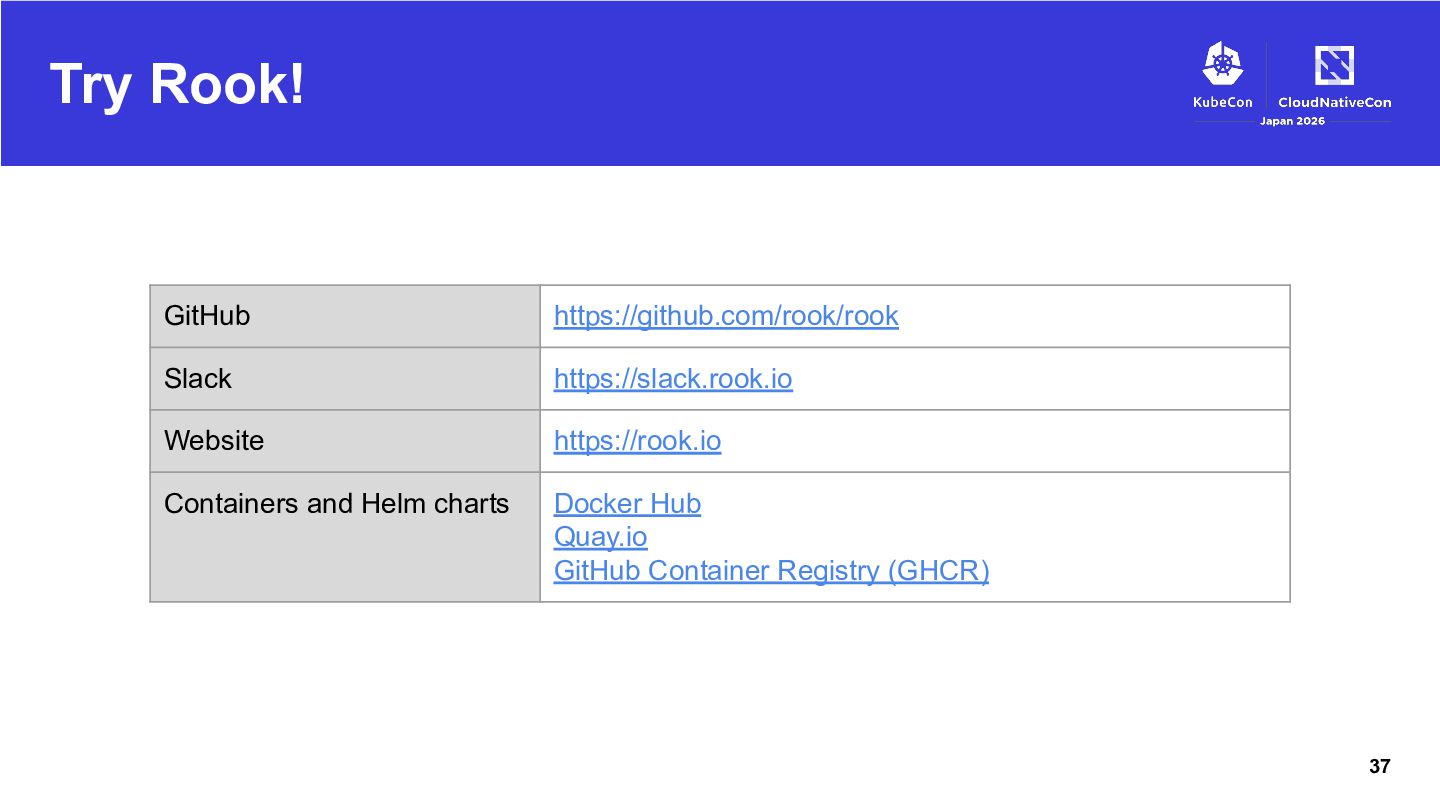Click the KubeCon helm wheel logo

pos(1222,63)
